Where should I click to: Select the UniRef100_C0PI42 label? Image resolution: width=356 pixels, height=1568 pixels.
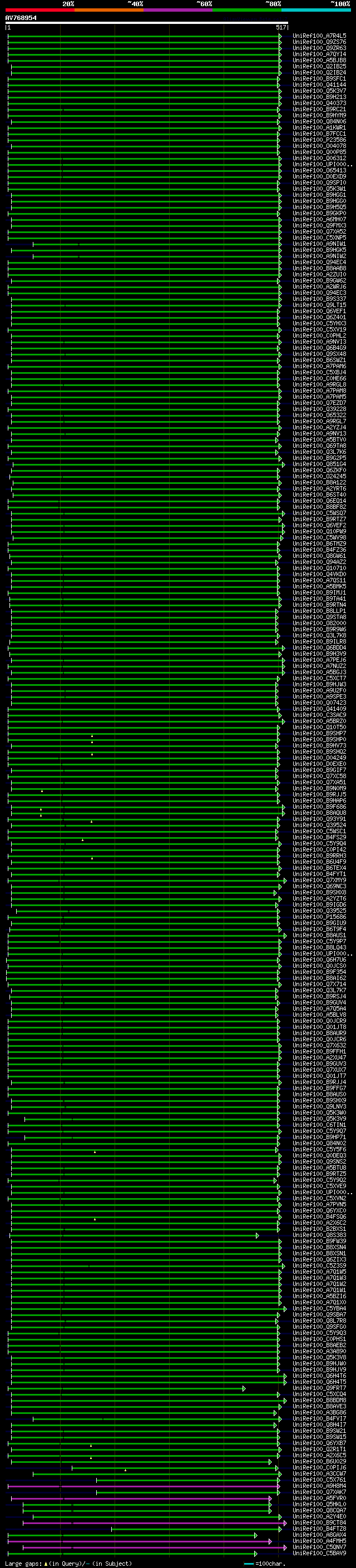click(x=319, y=850)
